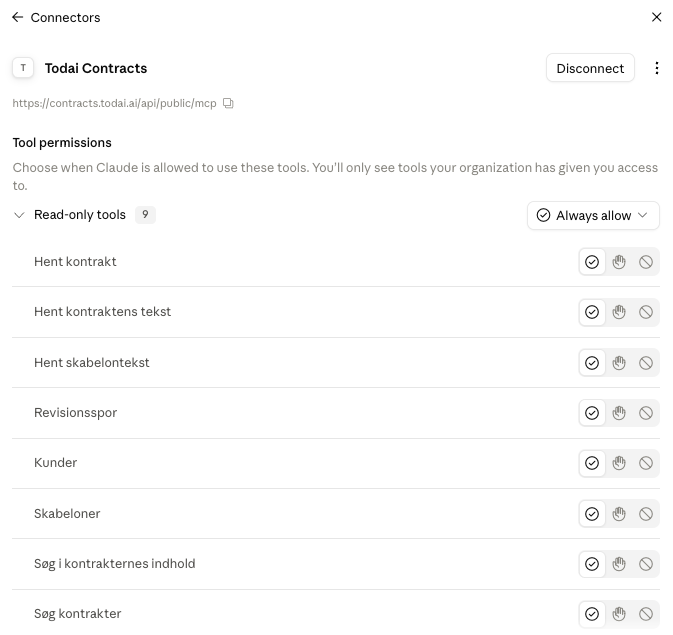Image resolution: width=673 pixels, height=635 pixels.
Task: Block the Hent kontraktens tekst tool
Action: pyautogui.click(x=646, y=312)
